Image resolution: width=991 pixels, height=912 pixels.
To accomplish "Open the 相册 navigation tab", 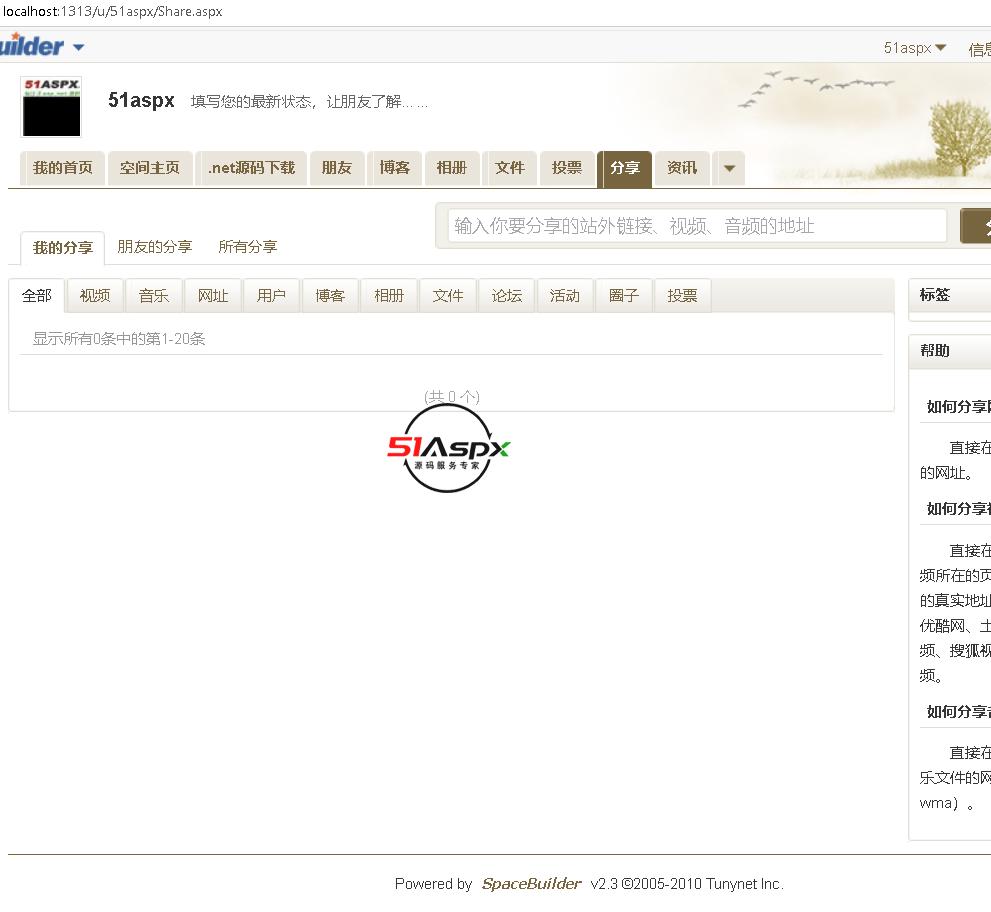I will (x=452, y=168).
